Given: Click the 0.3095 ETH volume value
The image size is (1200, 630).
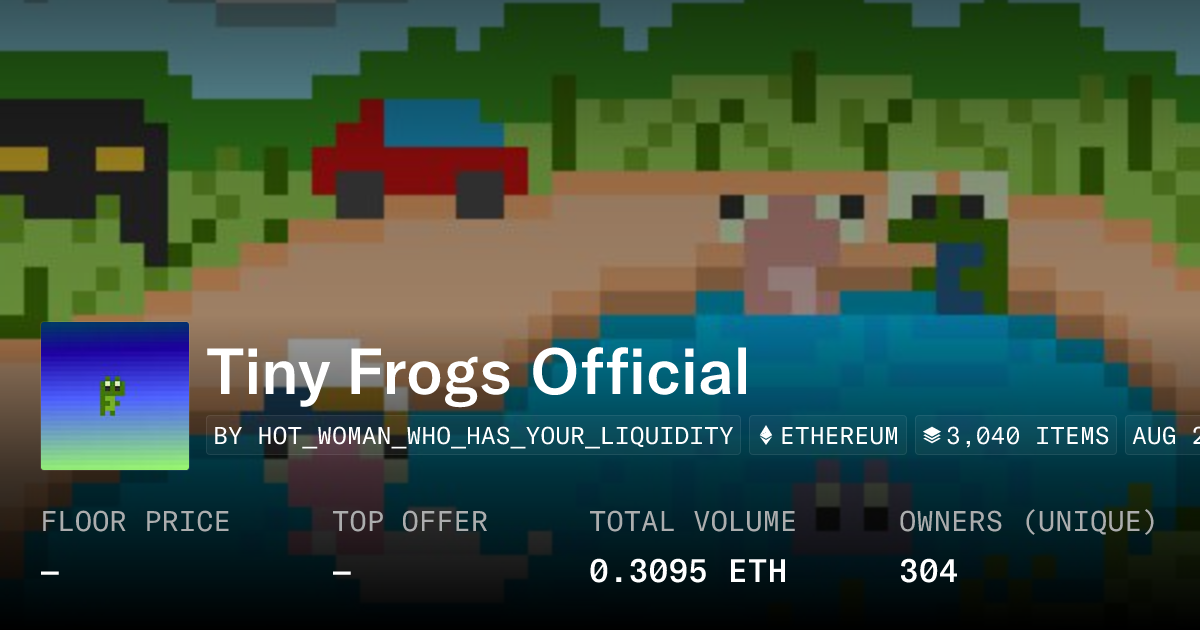Looking at the screenshot, I should (x=688, y=572).
